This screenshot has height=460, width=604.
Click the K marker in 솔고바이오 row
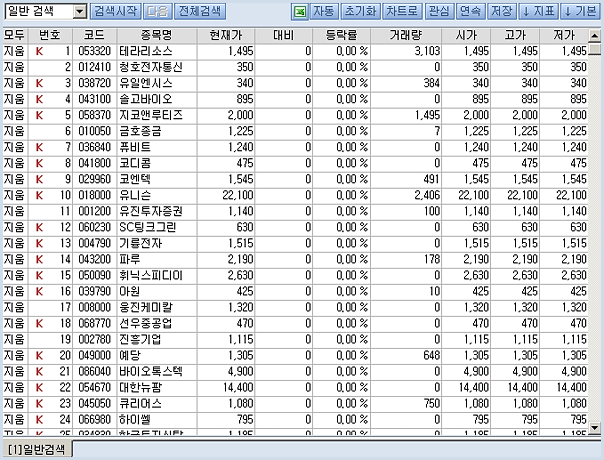pos(39,99)
